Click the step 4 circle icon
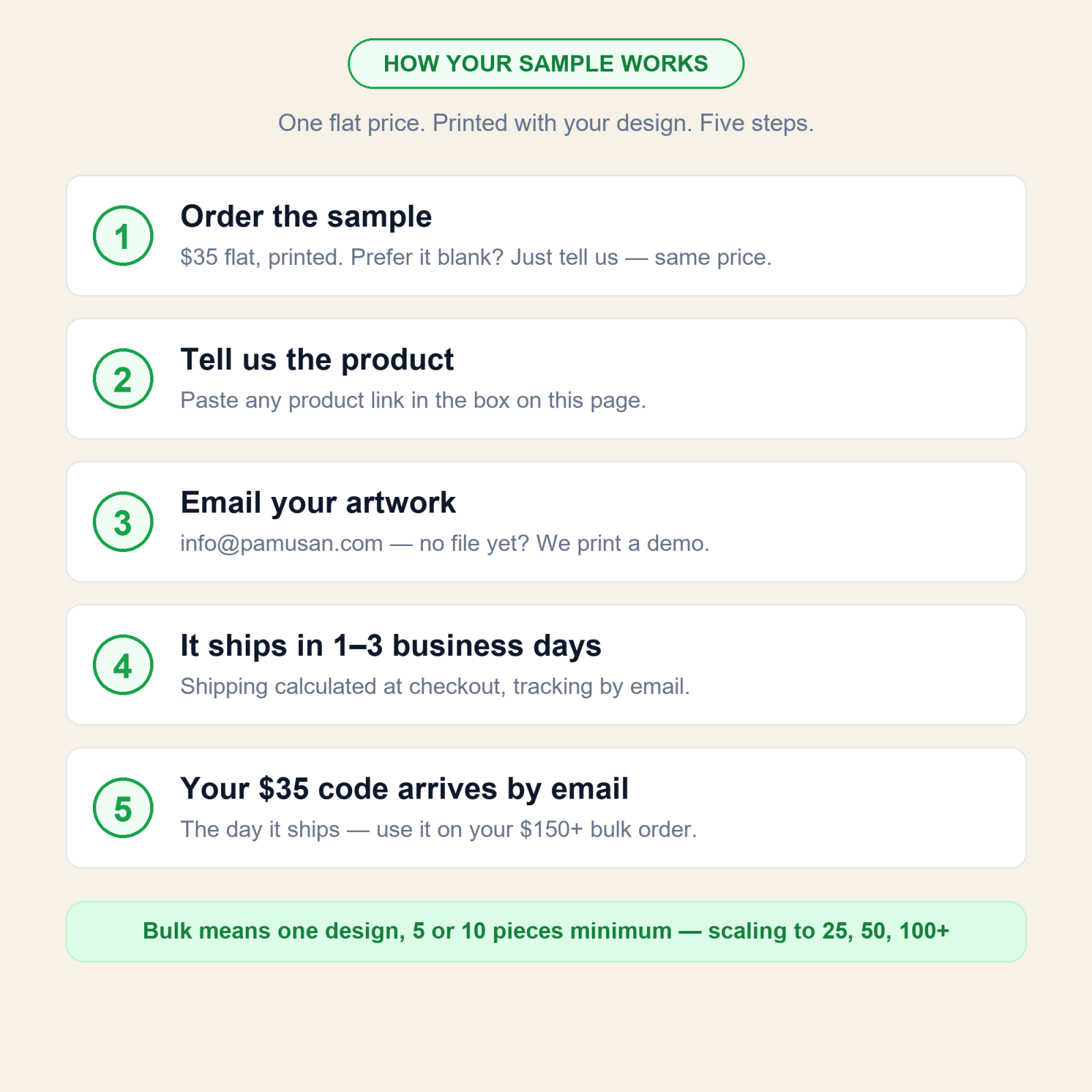Screen dimensions: 1092x1092 [x=123, y=665]
